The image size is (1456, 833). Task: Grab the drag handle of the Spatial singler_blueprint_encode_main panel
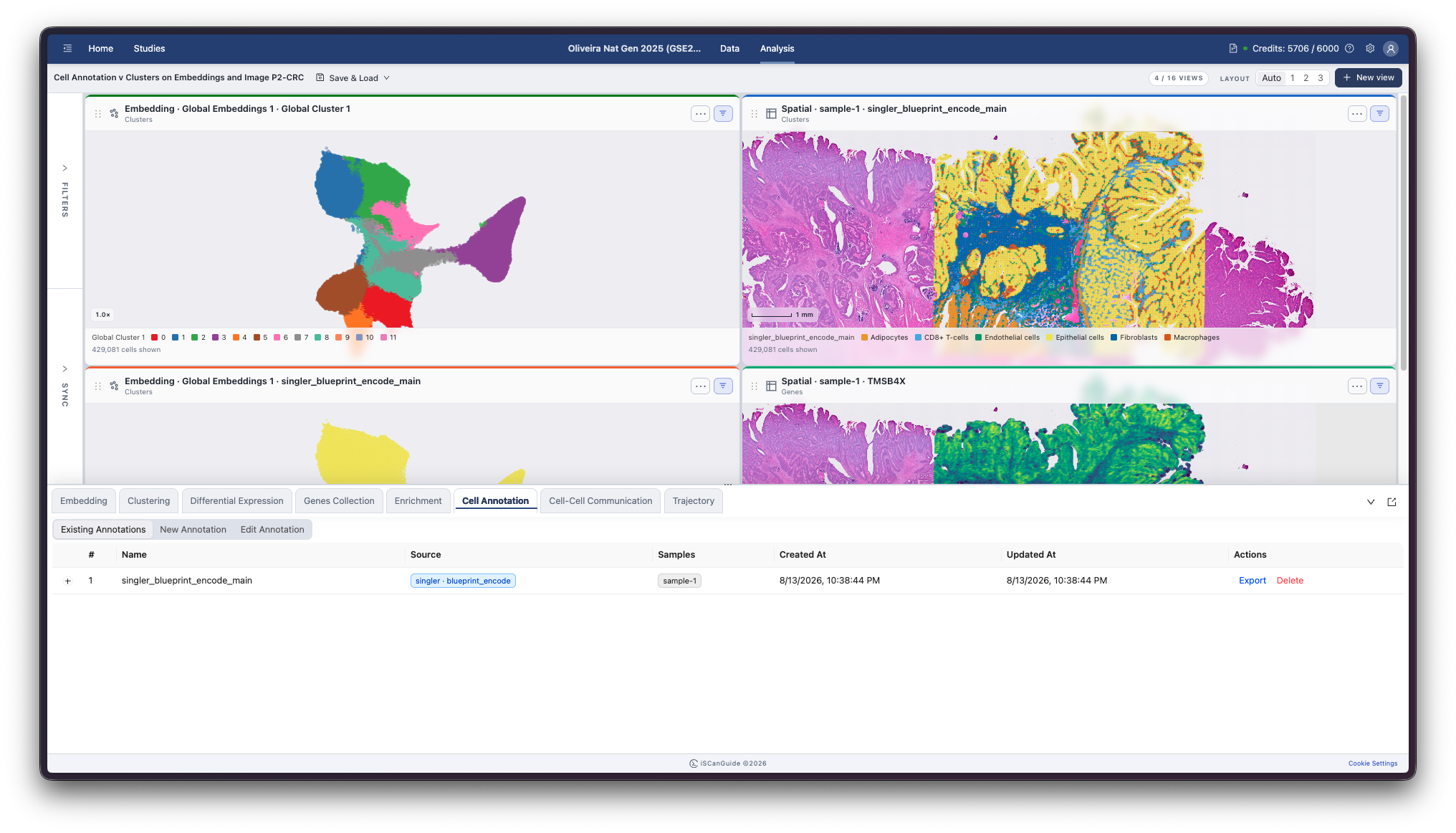coord(755,113)
